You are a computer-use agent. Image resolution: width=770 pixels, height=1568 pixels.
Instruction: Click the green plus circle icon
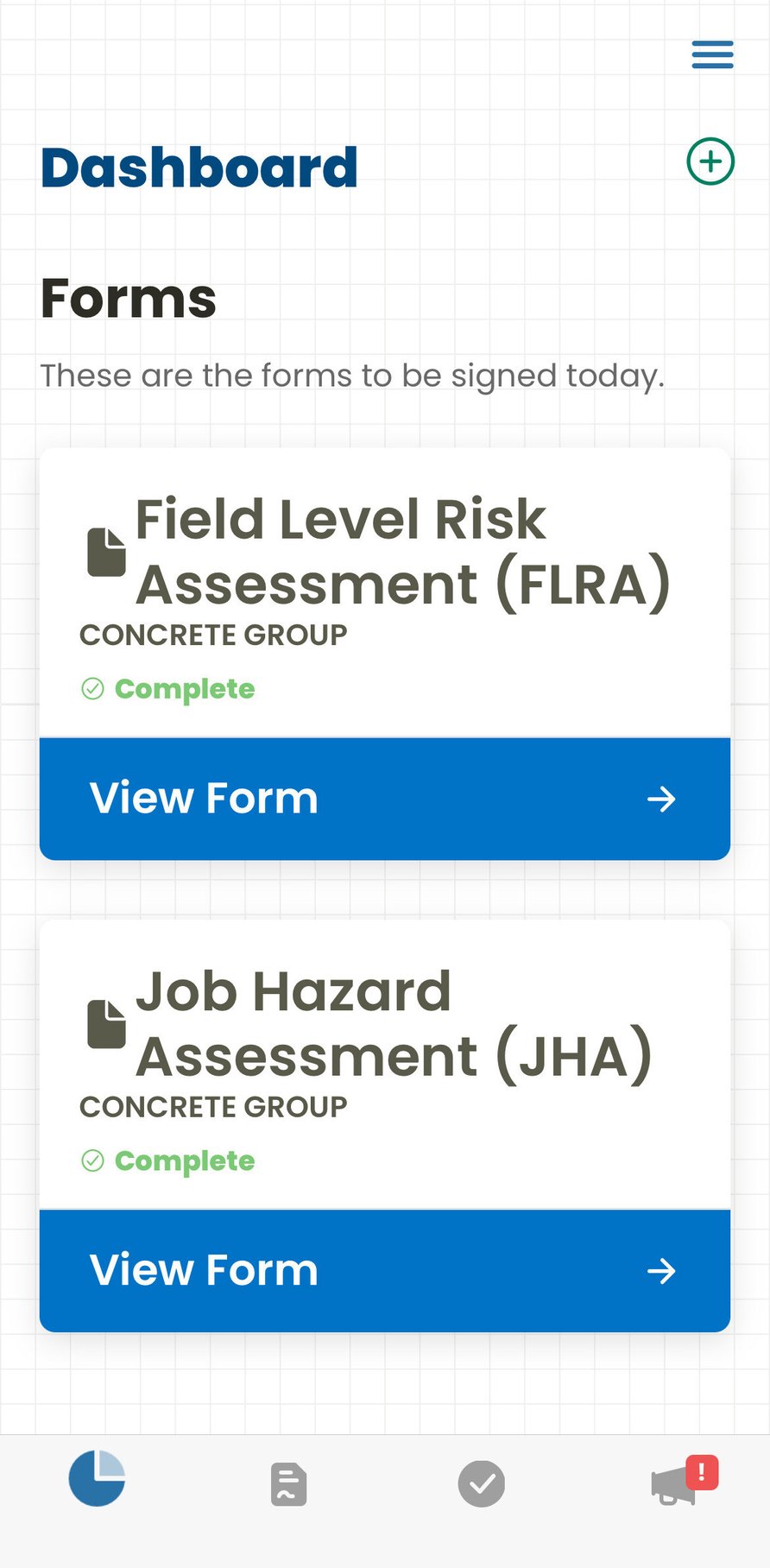tap(710, 161)
